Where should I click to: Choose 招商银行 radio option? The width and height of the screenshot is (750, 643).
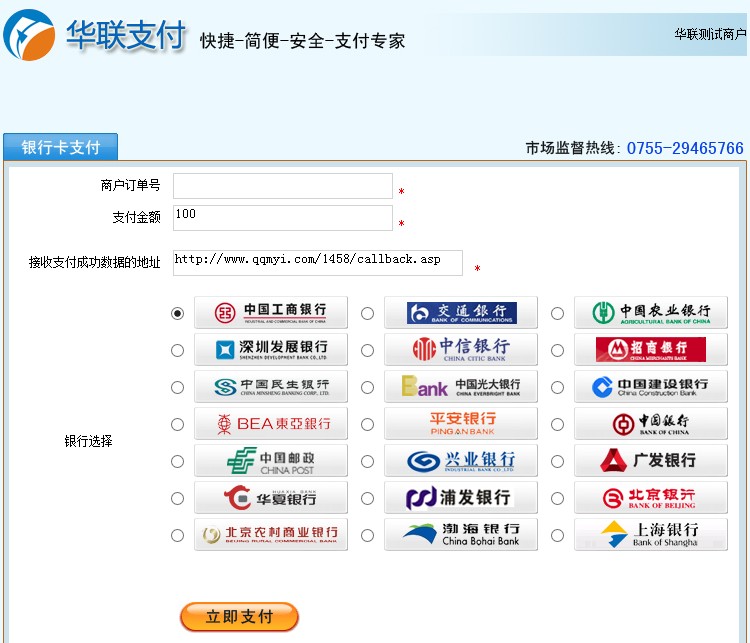[x=557, y=350]
